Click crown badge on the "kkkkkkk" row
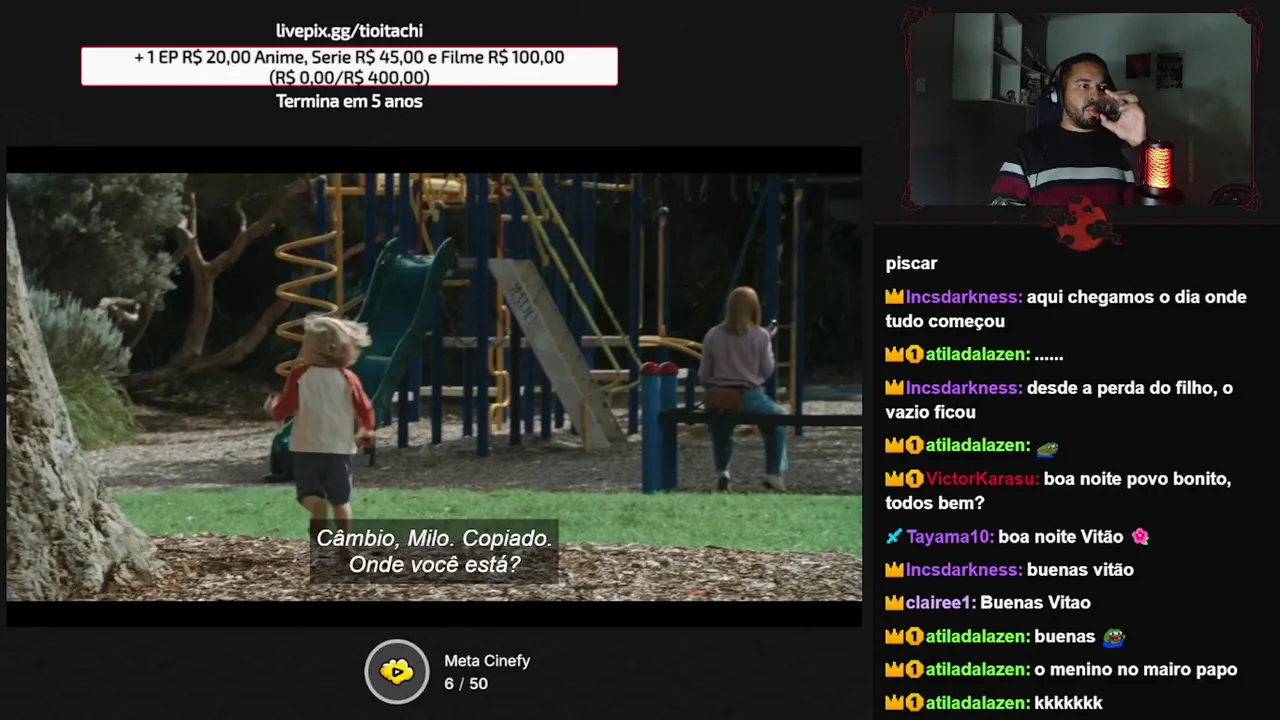 pos(894,703)
